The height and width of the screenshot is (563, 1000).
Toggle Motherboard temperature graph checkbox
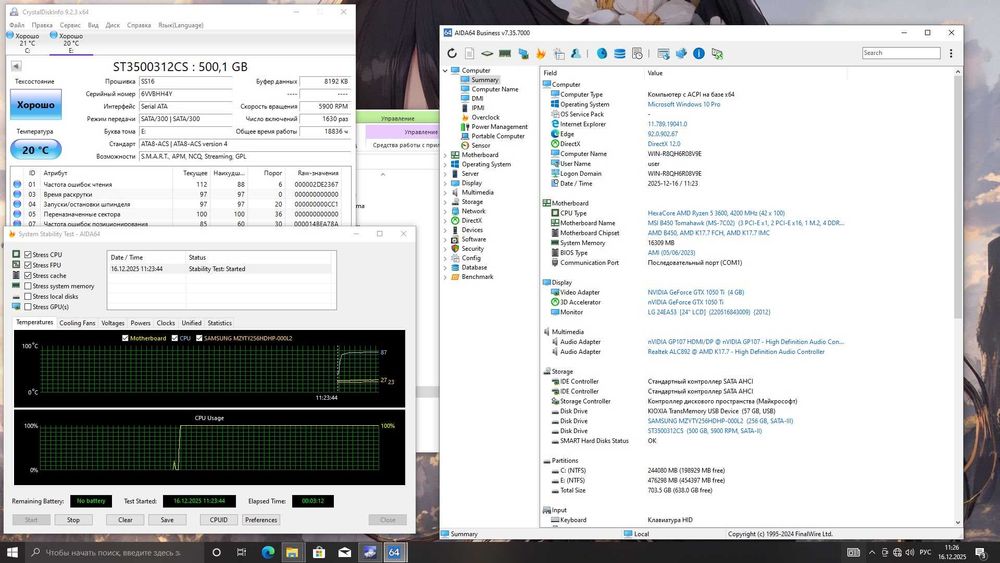click(x=125, y=338)
